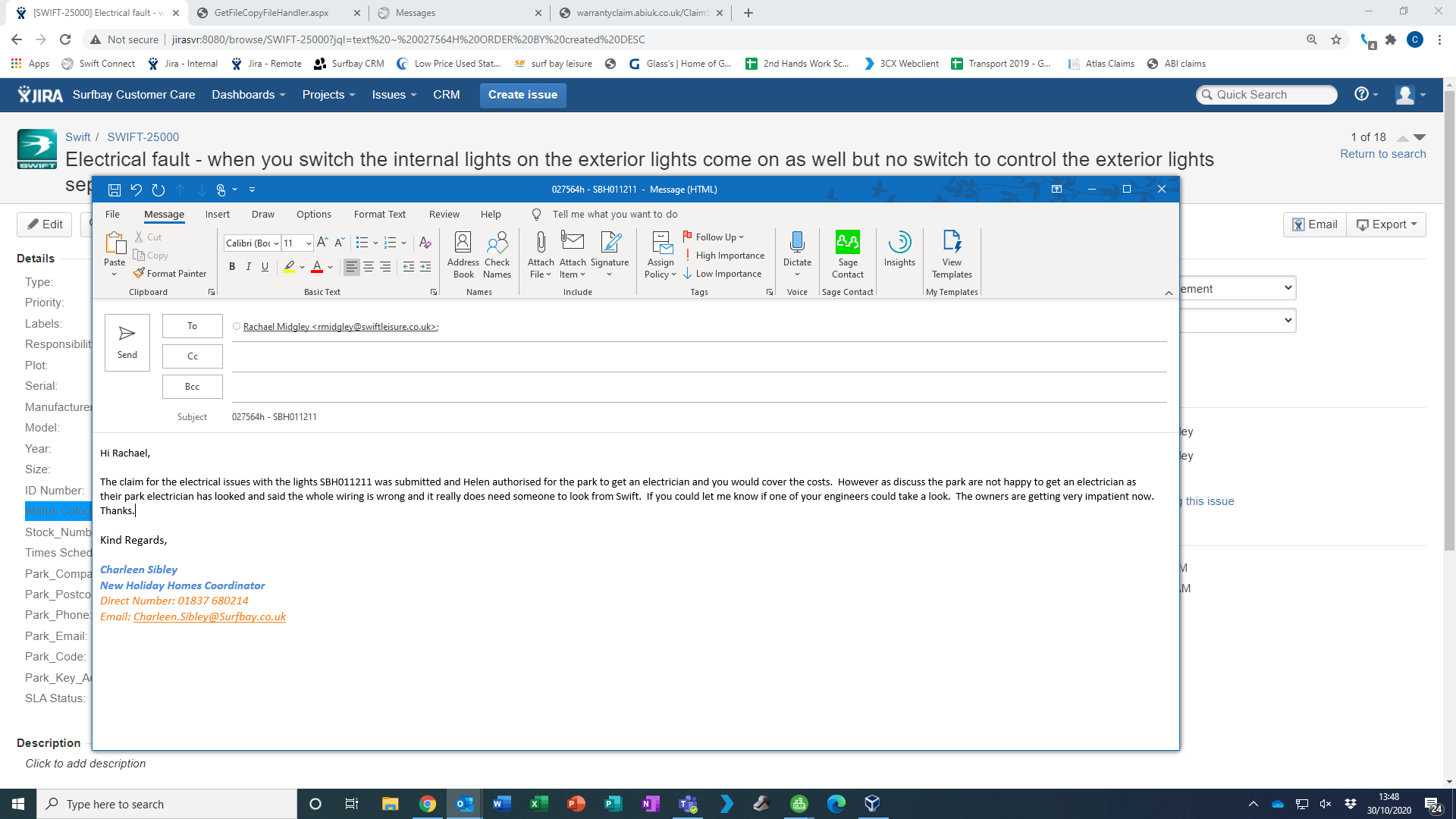Open font color picker arrow
Screen dimensions: 1456x819
coord(331,267)
